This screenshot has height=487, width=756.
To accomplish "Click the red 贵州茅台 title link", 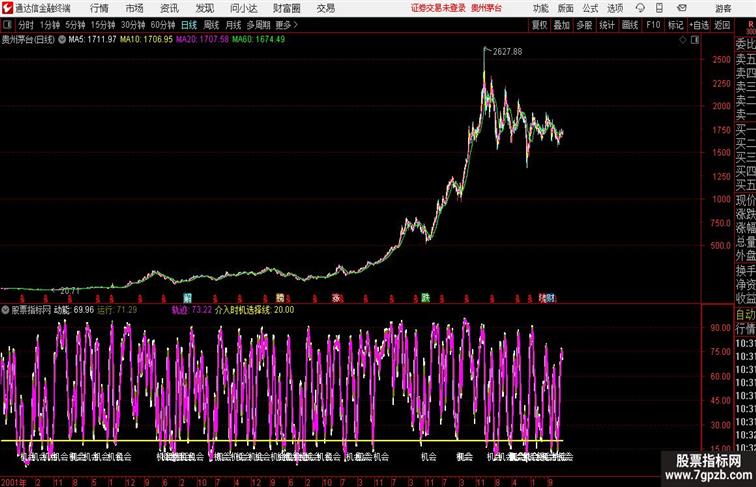I will tap(486, 8).
